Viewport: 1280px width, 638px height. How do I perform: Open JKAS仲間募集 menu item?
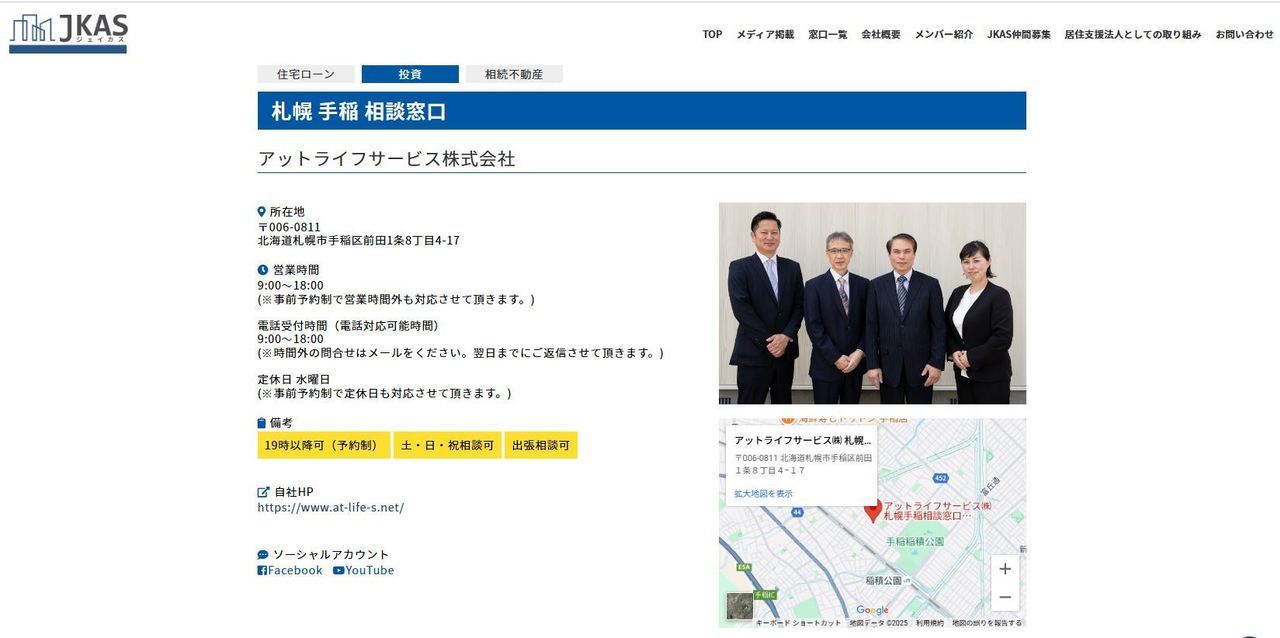[1018, 34]
